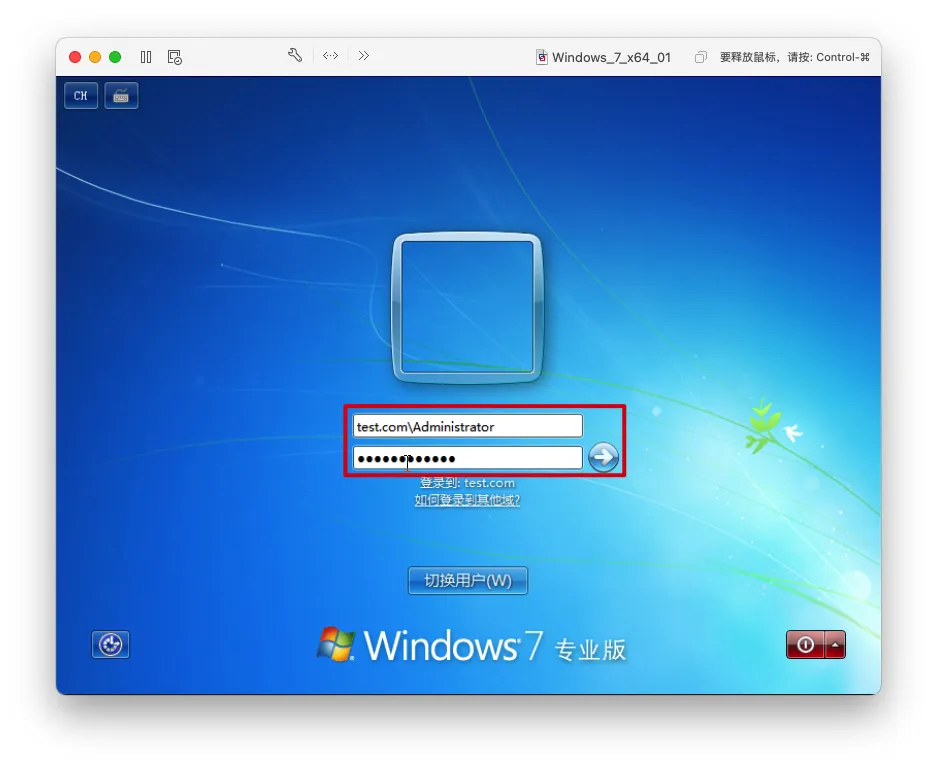Close the VM window with red button
The image size is (937, 769).
[x=75, y=57]
